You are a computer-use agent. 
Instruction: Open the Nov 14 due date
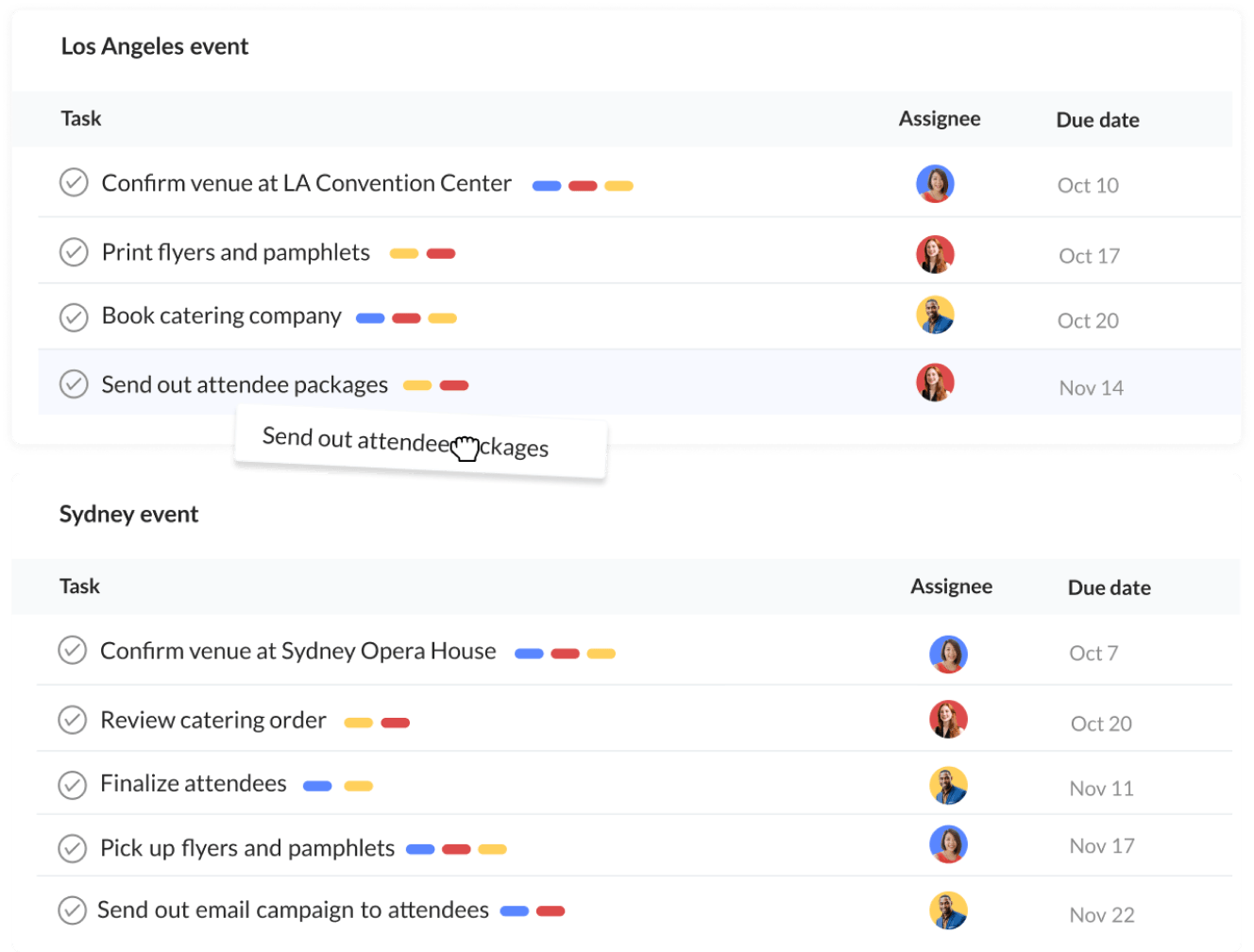[1091, 388]
